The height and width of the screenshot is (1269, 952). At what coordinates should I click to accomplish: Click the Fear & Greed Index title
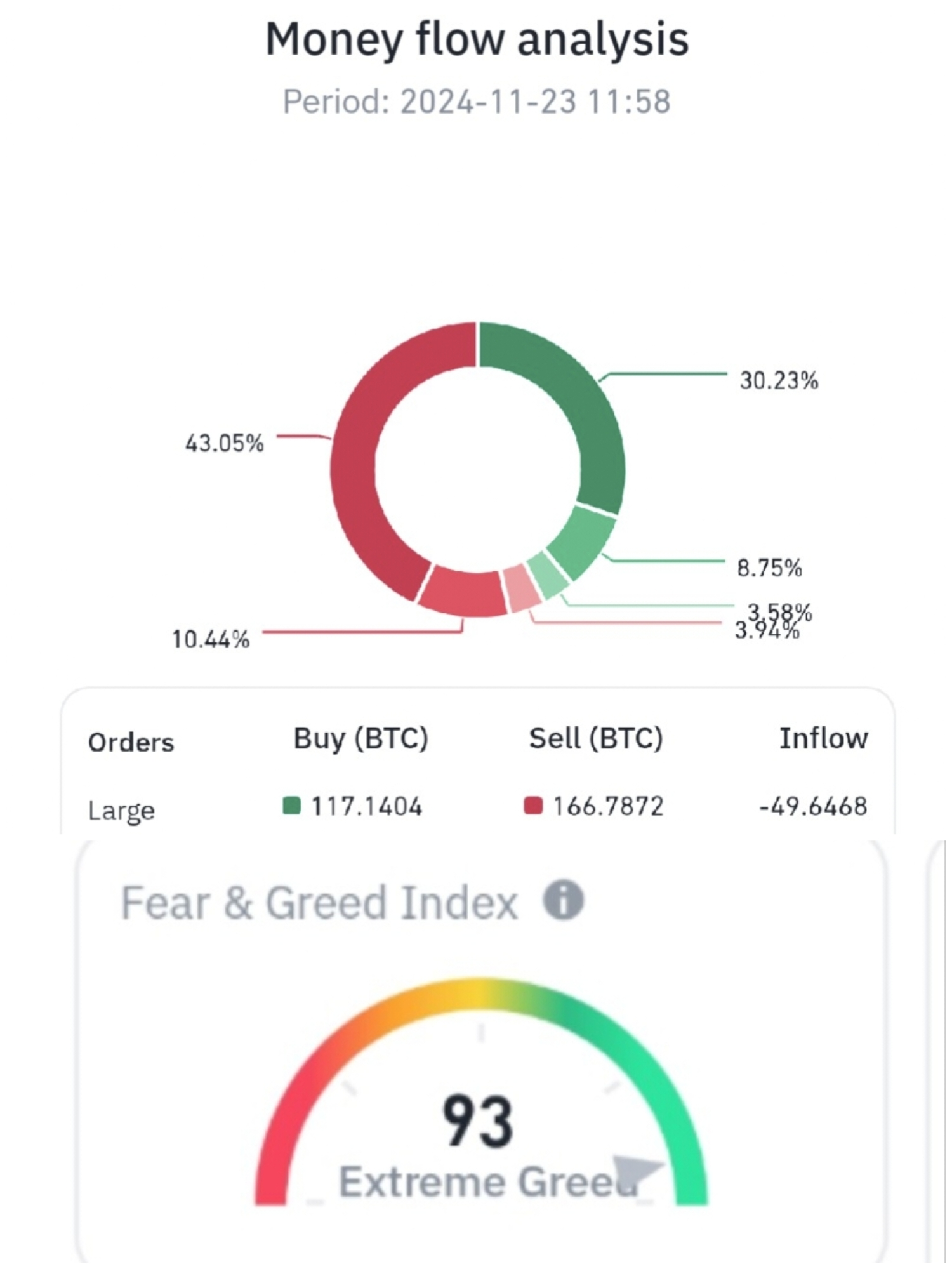coord(319,903)
